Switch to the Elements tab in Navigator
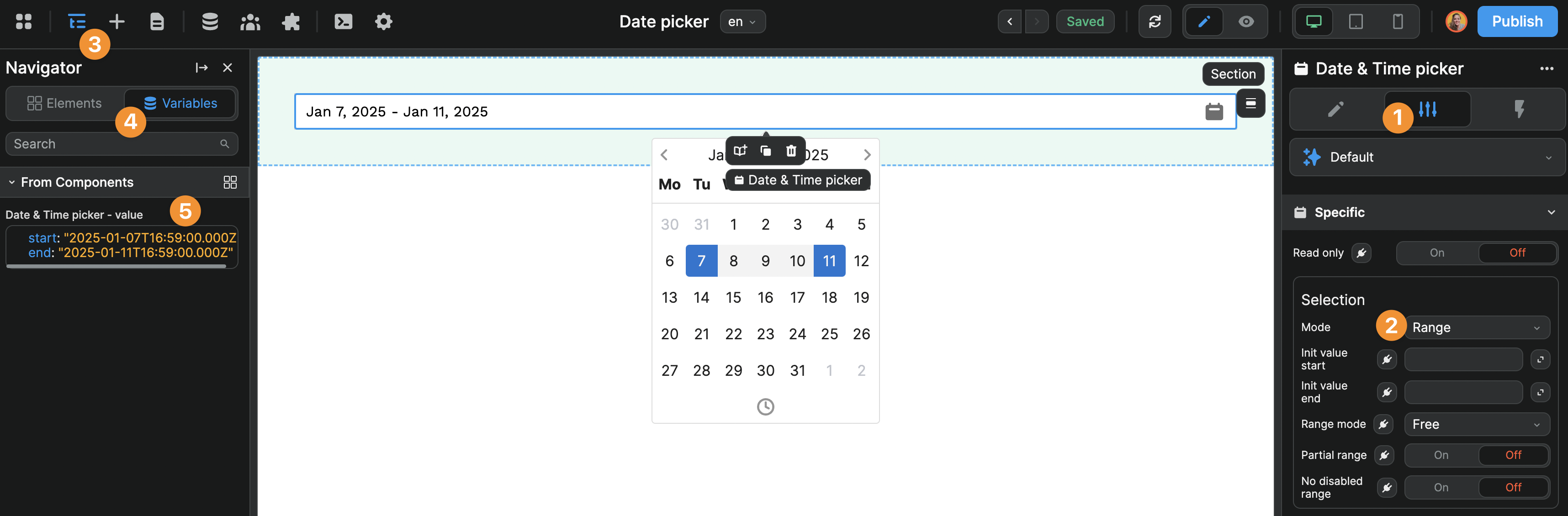 (x=64, y=103)
